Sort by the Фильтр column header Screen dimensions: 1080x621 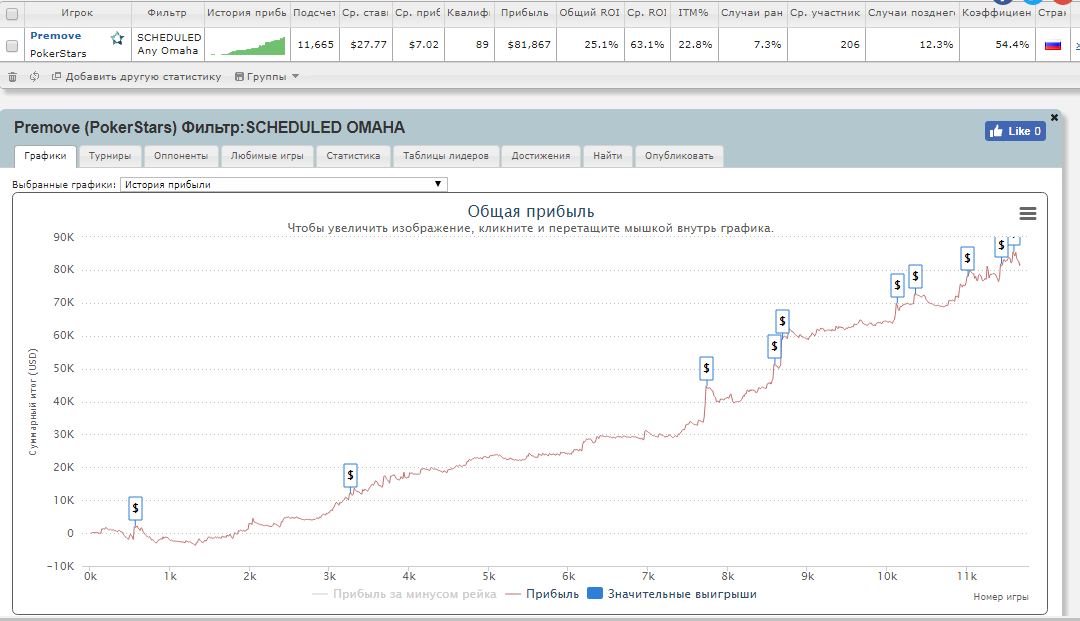click(x=167, y=13)
